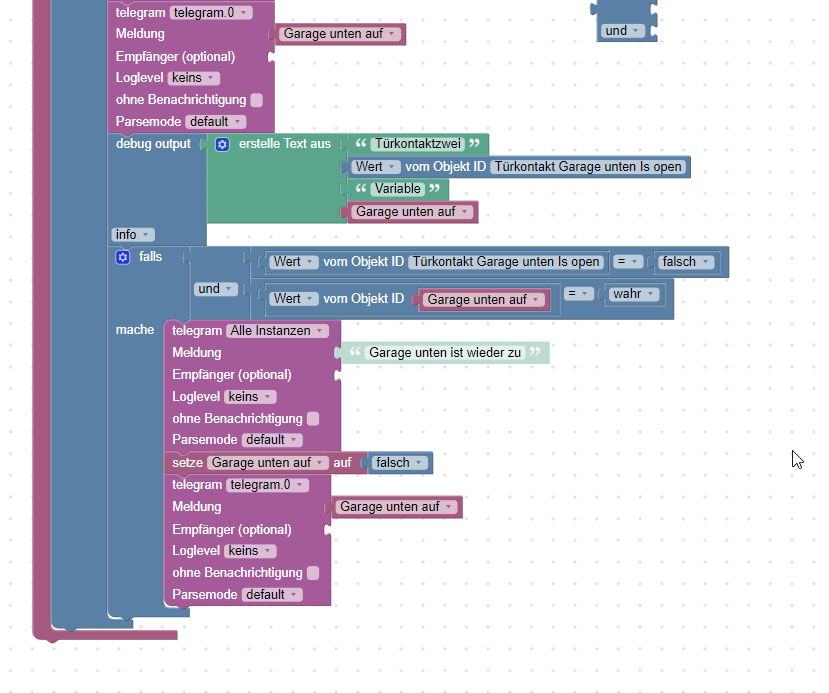Open Wert dropdown beside the falsch comparison
This screenshot has width=829, height=693.
[x=293, y=262]
